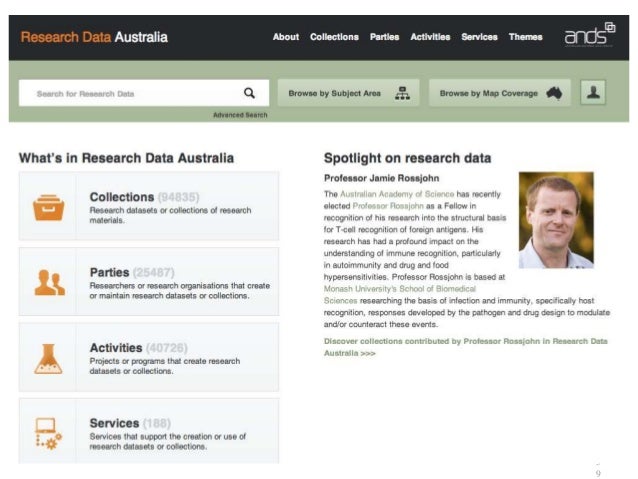Open Parties in the top navigation
Image resolution: width=638 pixels, height=479 pixels.
click(384, 37)
